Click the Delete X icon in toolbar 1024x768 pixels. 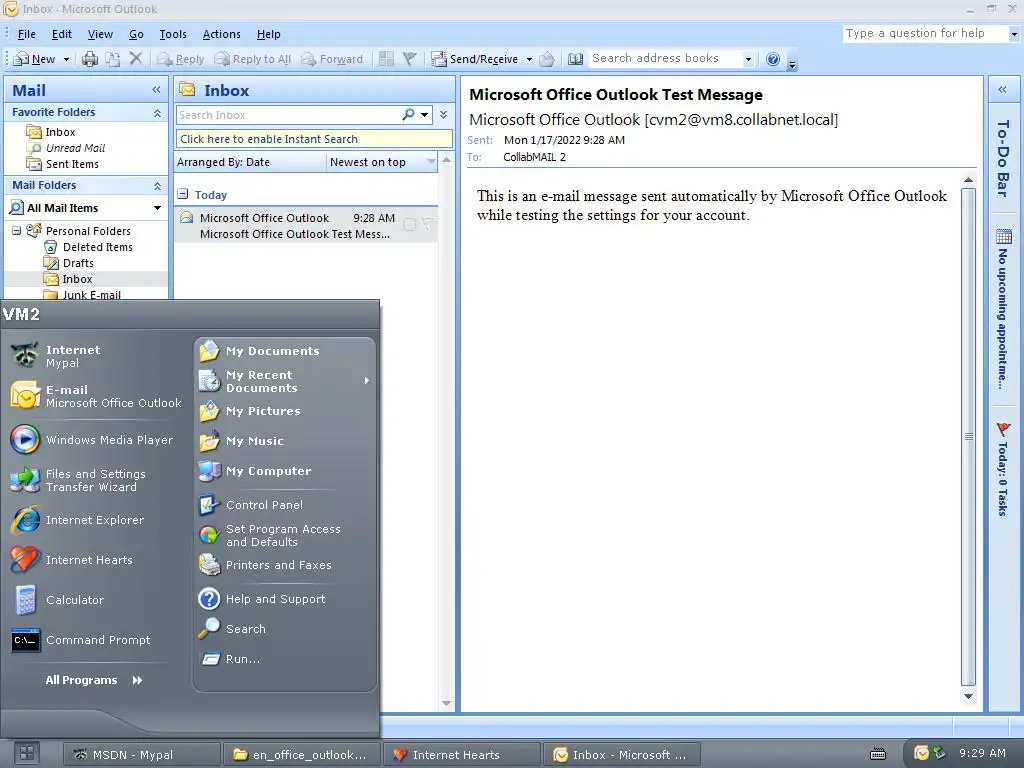tap(135, 59)
